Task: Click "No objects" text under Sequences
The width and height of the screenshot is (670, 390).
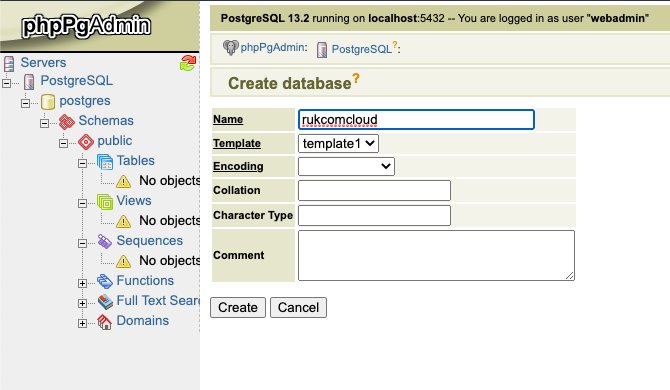Action: [170, 260]
